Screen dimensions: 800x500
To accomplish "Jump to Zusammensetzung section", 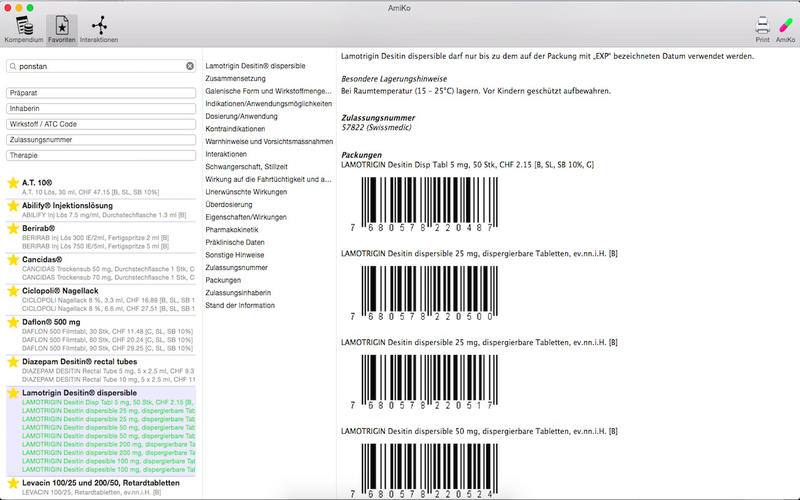I will [x=235, y=79].
